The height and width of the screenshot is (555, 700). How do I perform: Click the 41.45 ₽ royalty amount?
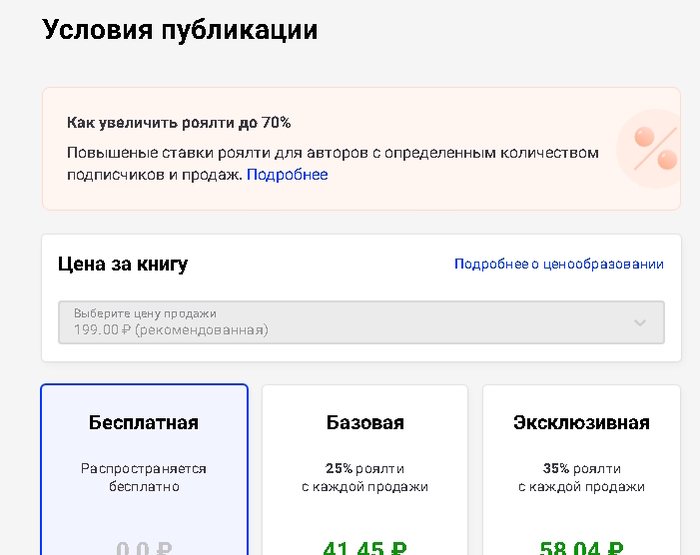(x=365, y=548)
